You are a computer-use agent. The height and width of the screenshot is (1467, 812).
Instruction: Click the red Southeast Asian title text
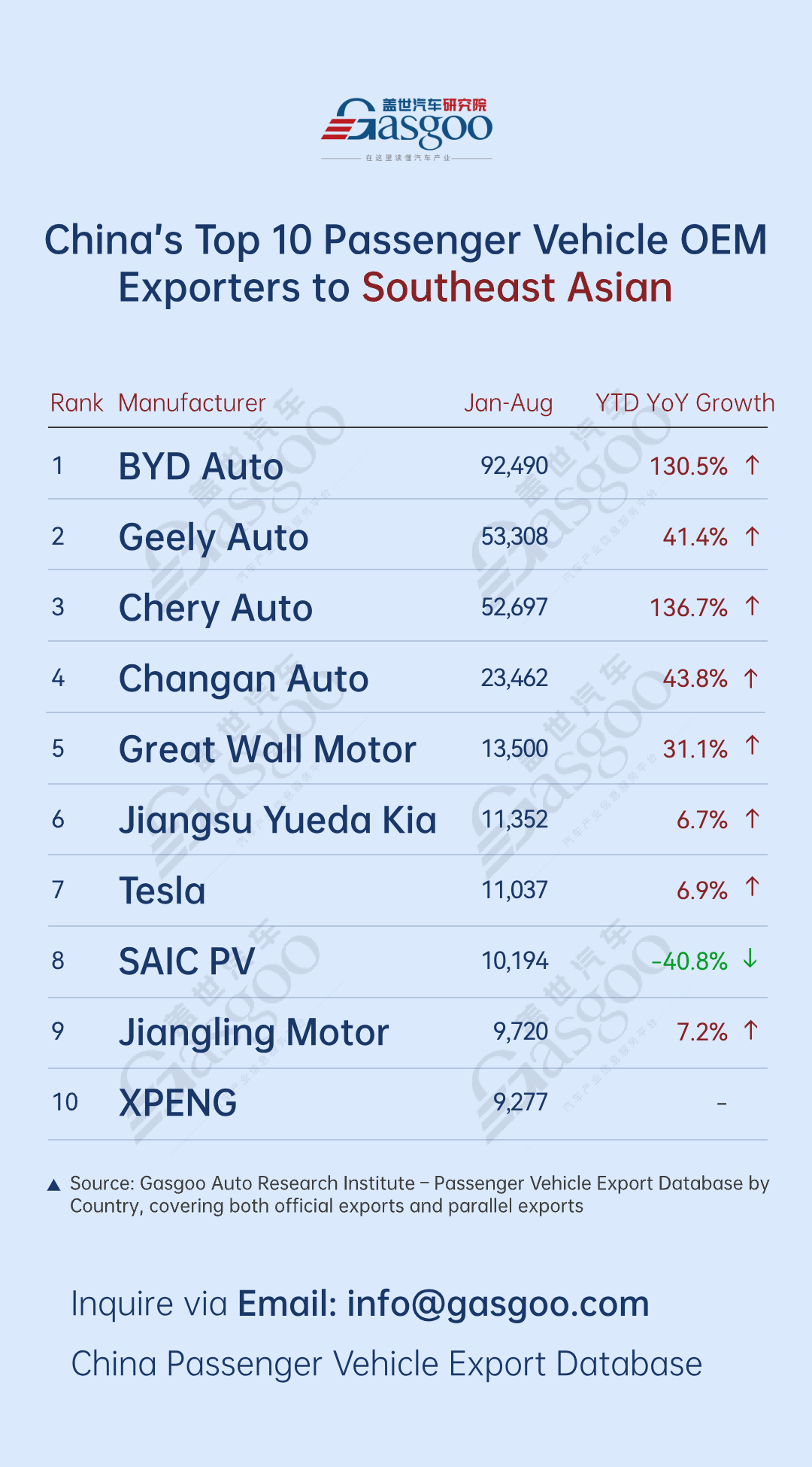[x=517, y=288]
